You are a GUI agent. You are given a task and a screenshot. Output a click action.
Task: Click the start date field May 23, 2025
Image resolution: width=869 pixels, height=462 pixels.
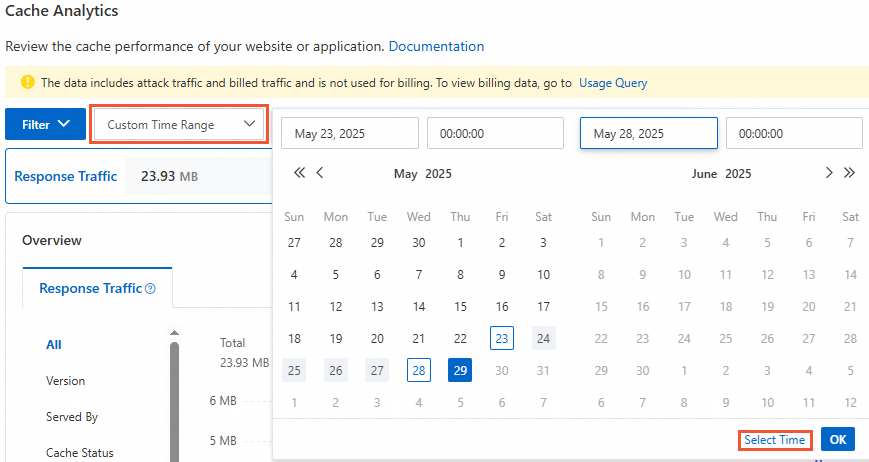pyautogui.click(x=350, y=133)
